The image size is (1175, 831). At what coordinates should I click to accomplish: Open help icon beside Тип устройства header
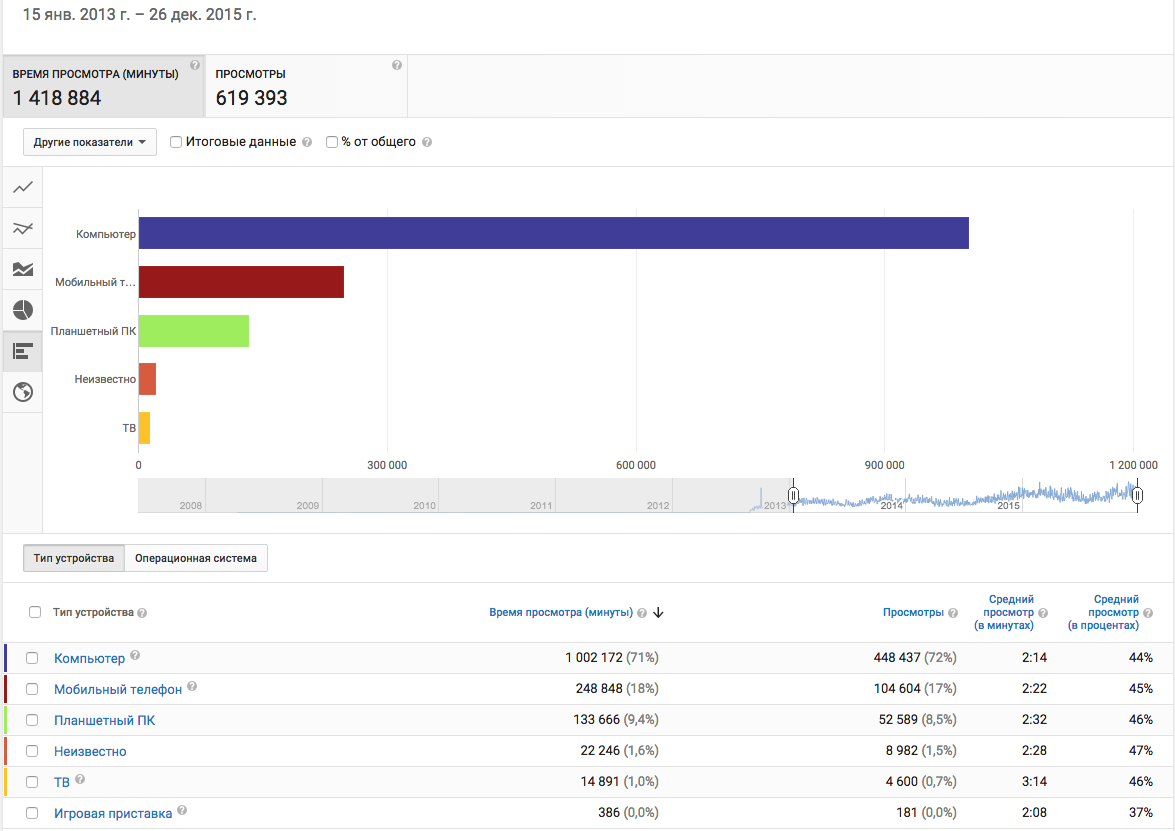(142, 613)
